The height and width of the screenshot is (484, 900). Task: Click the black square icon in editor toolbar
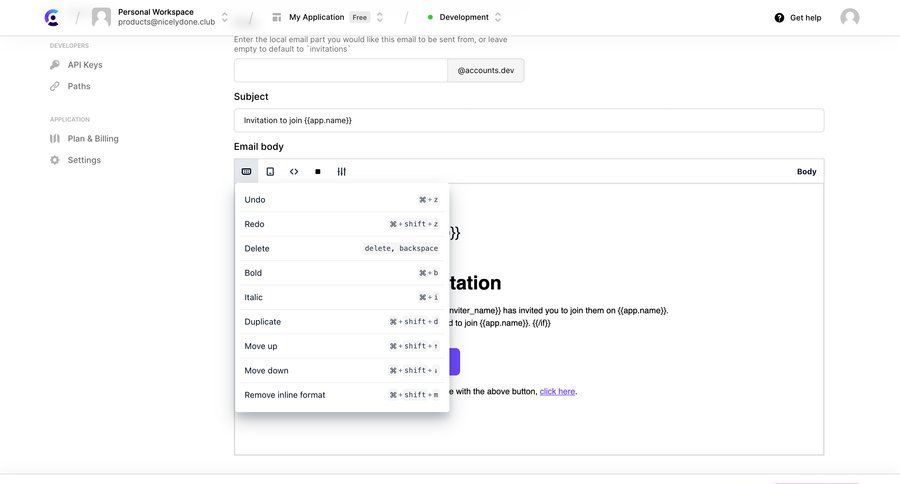(x=317, y=172)
